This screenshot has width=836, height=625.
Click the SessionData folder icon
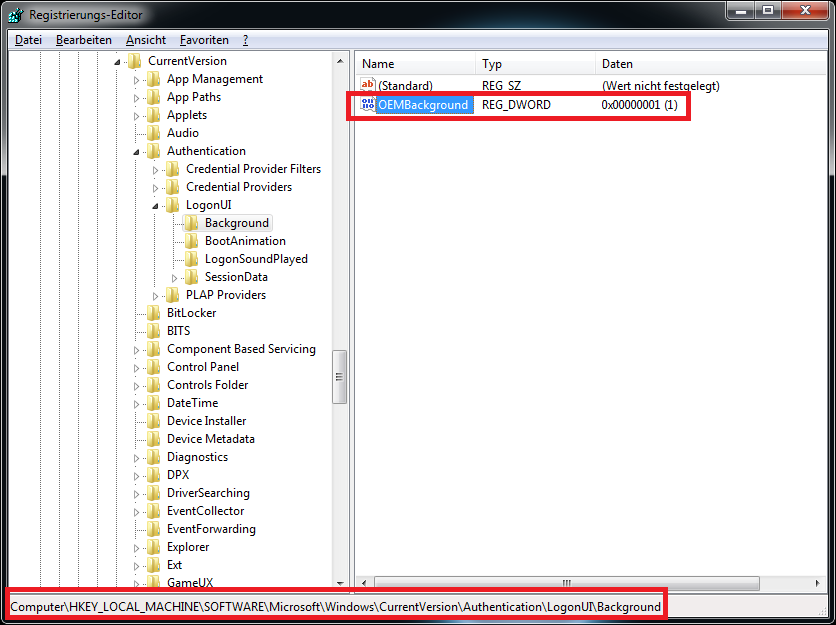coord(191,277)
